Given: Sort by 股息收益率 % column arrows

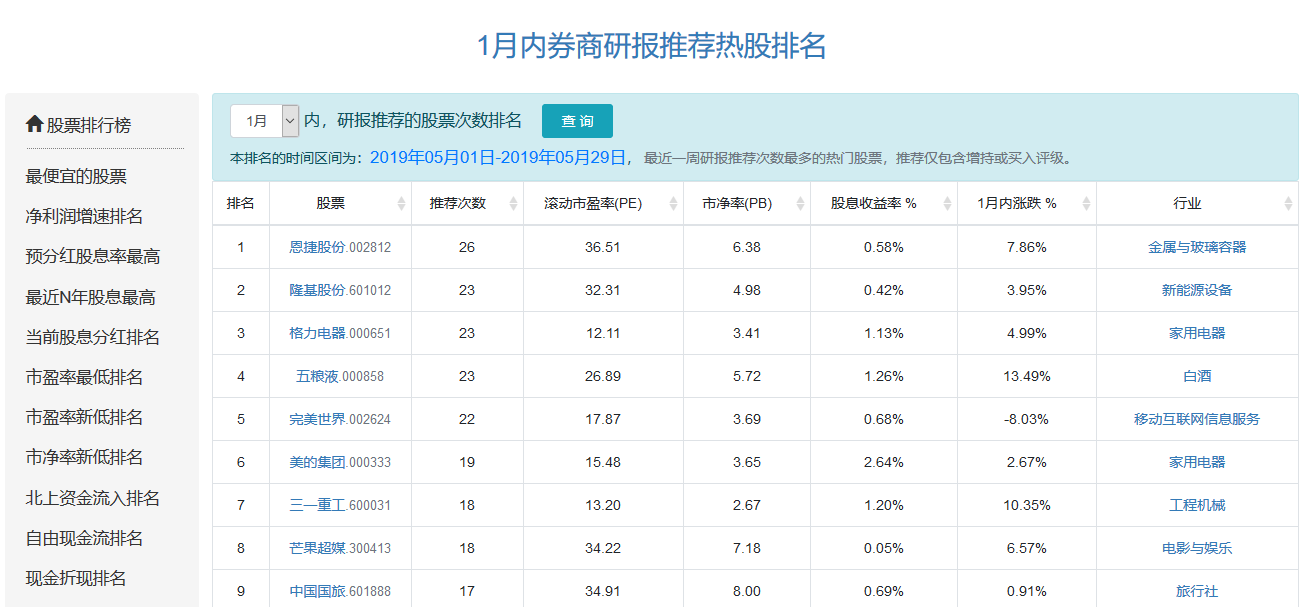Looking at the screenshot, I should [x=947, y=204].
